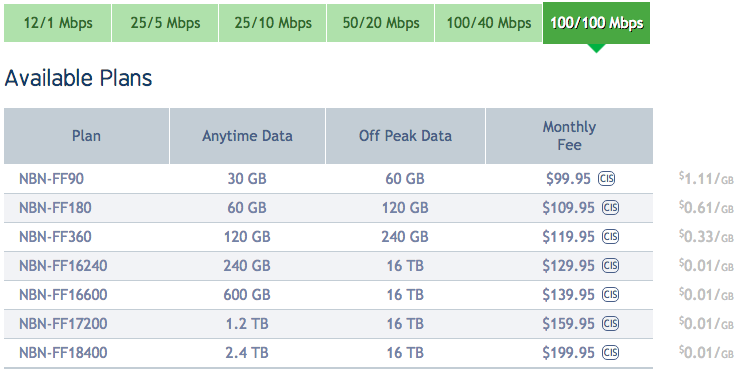Screen dimensions: 749x376
Task: Select the active 100/100 Mbps tab
Action: click(597, 23)
